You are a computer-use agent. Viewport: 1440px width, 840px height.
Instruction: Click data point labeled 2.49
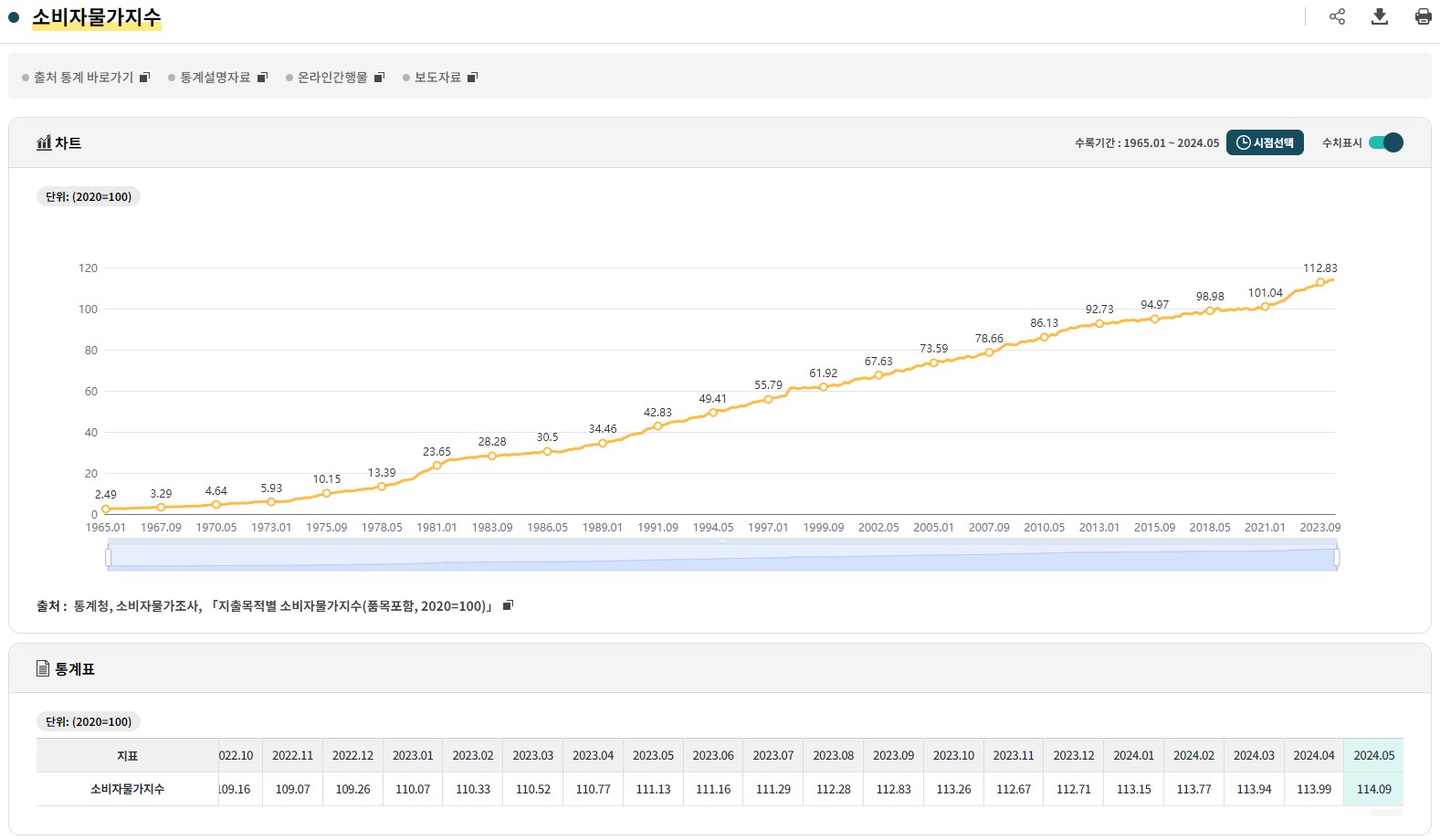pyautogui.click(x=106, y=509)
